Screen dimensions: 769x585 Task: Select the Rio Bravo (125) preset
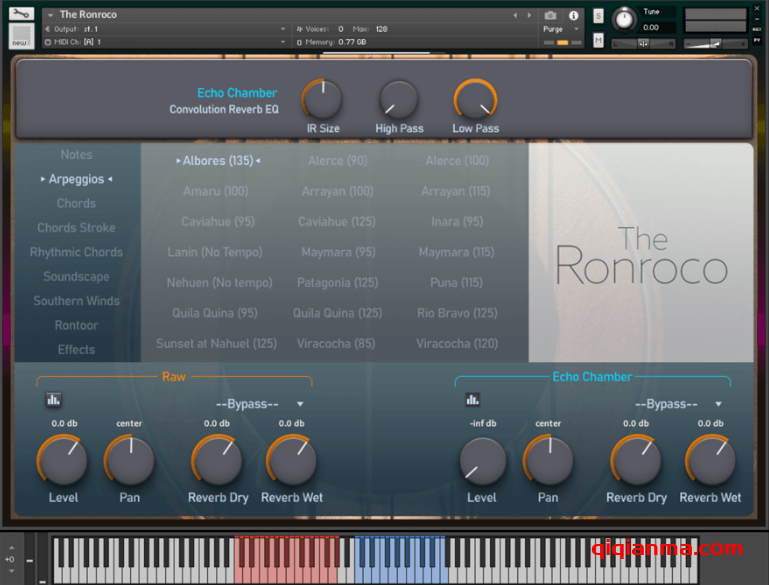click(x=456, y=313)
